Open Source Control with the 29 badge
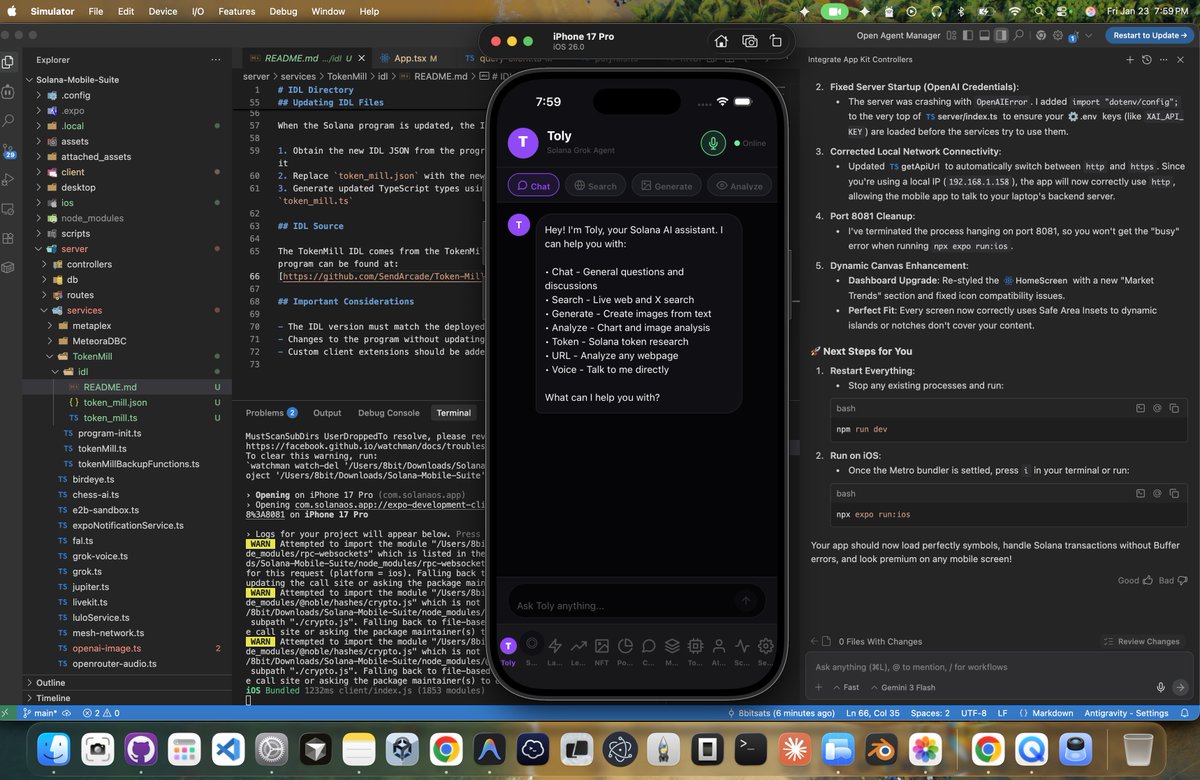Image resolution: width=1200 pixels, height=780 pixels. [x=9, y=150]
